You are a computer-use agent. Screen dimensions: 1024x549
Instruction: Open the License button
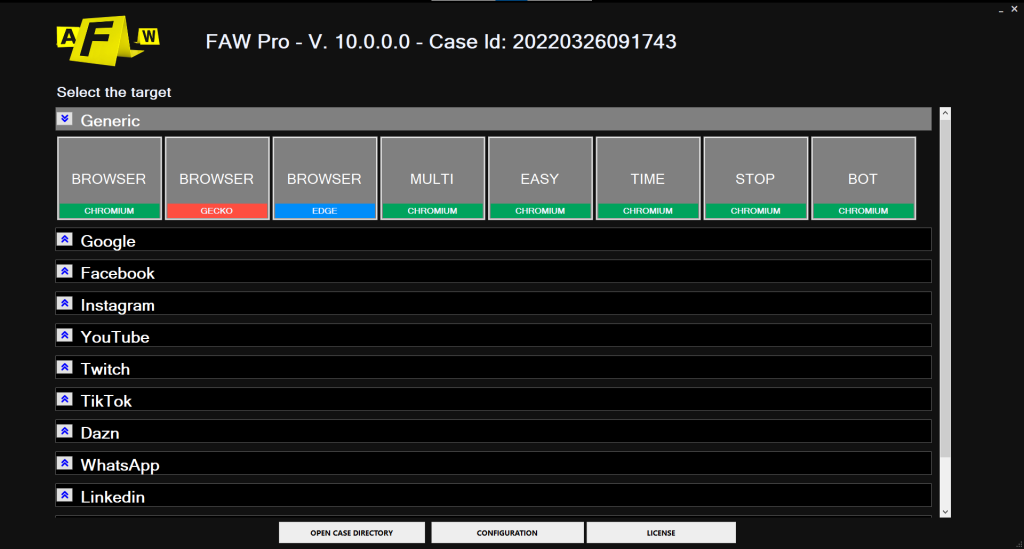coord(661,533)
